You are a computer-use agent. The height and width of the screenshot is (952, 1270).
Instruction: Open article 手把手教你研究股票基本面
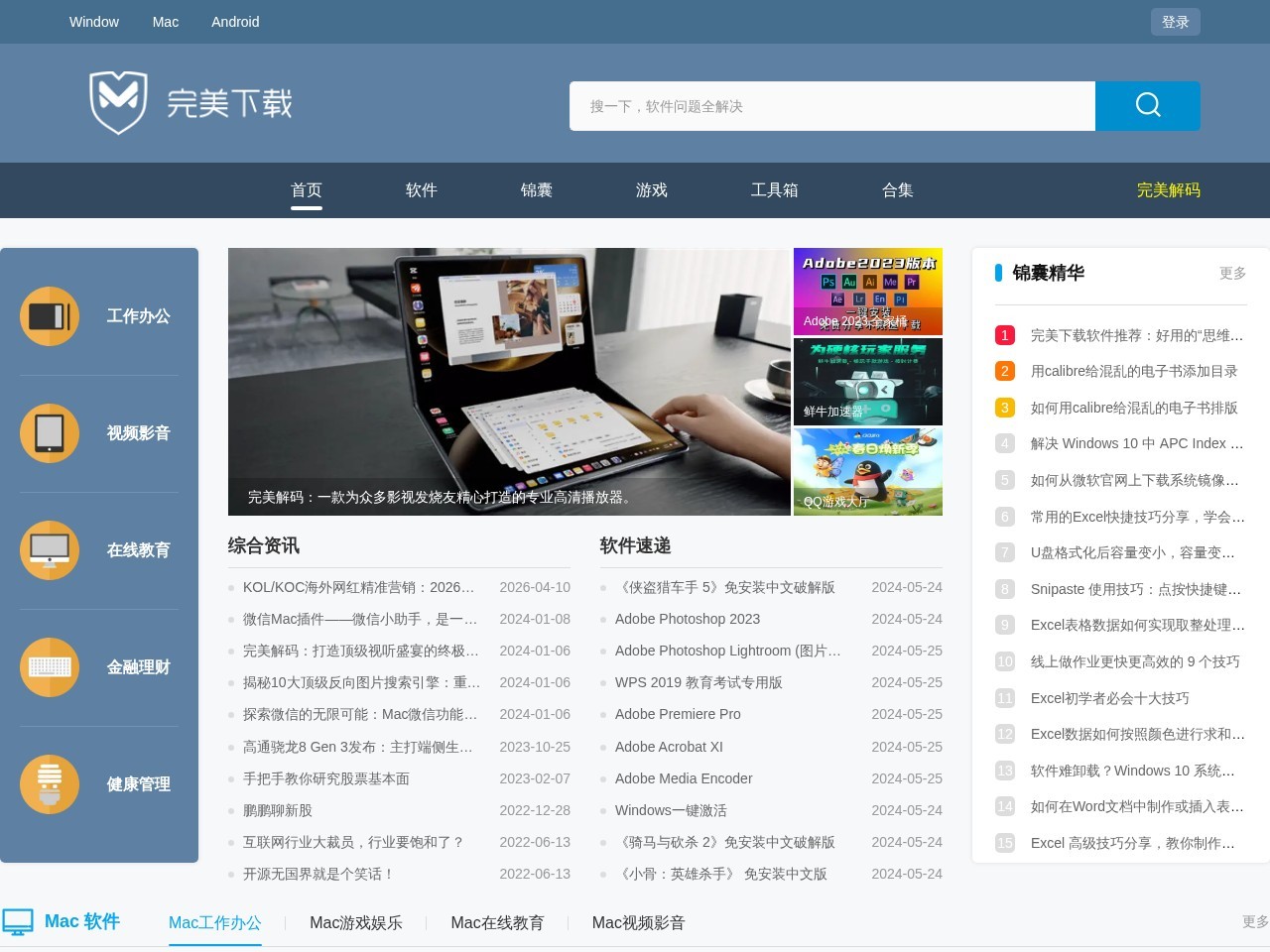(326, 778)
